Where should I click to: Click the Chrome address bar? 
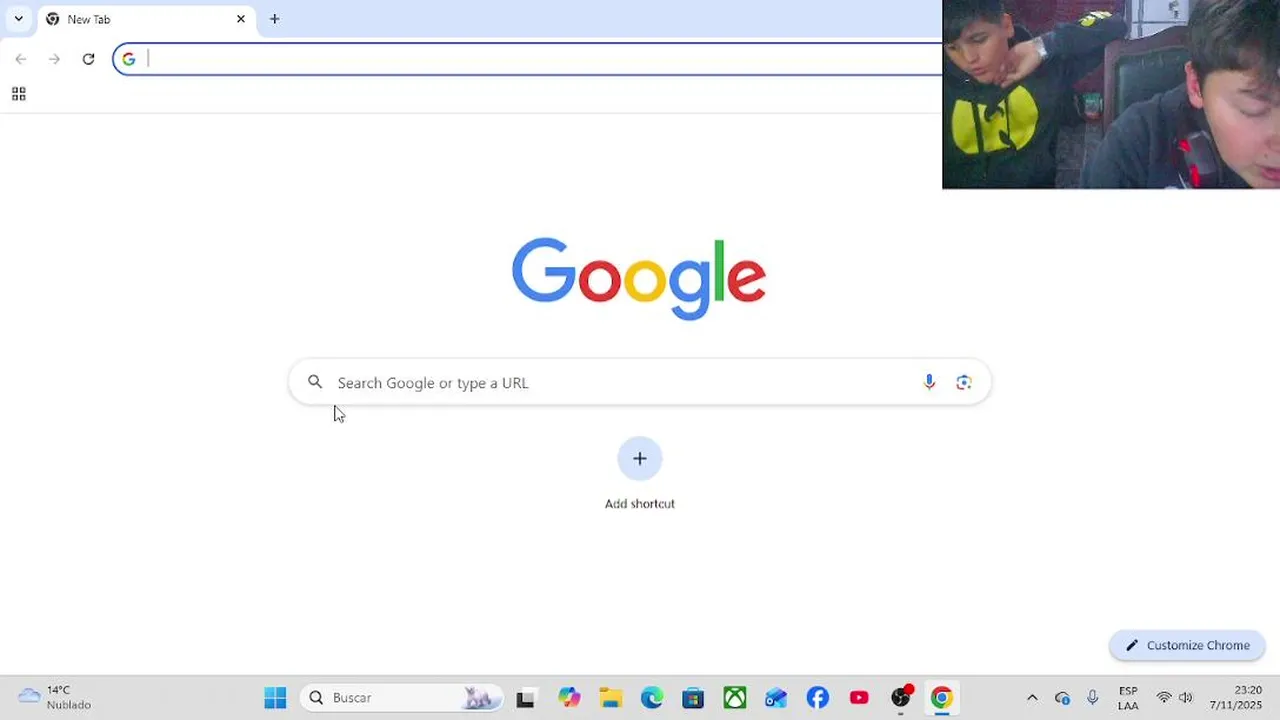click(528, 59)
